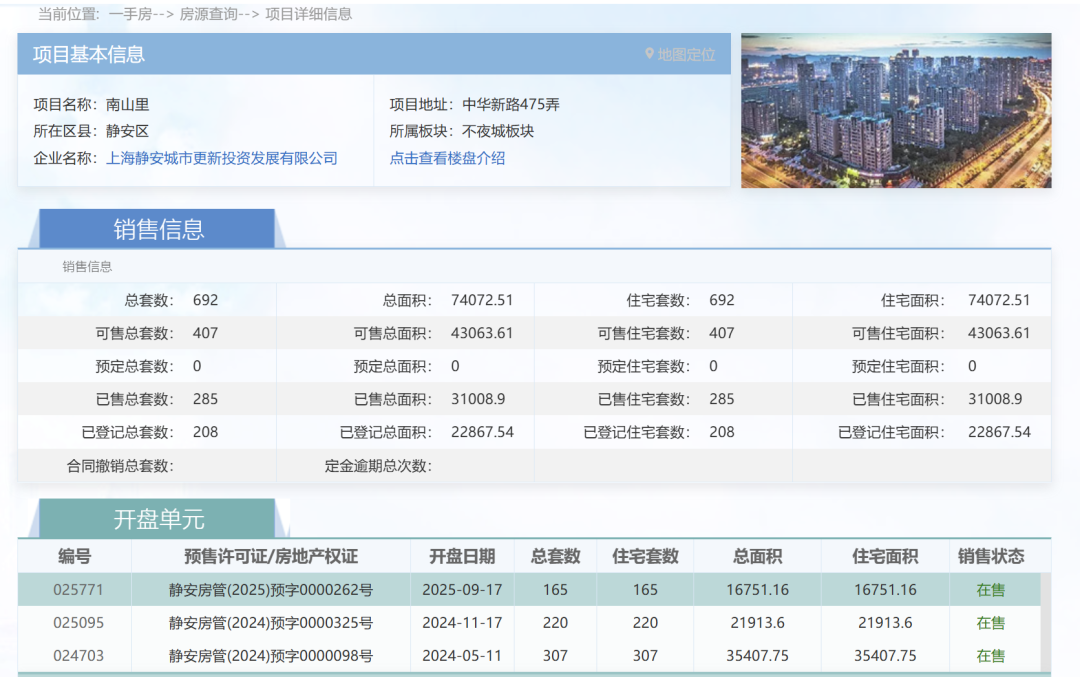Click project address 中华新路475弄

pyautogui.click(x=510, y=105)
